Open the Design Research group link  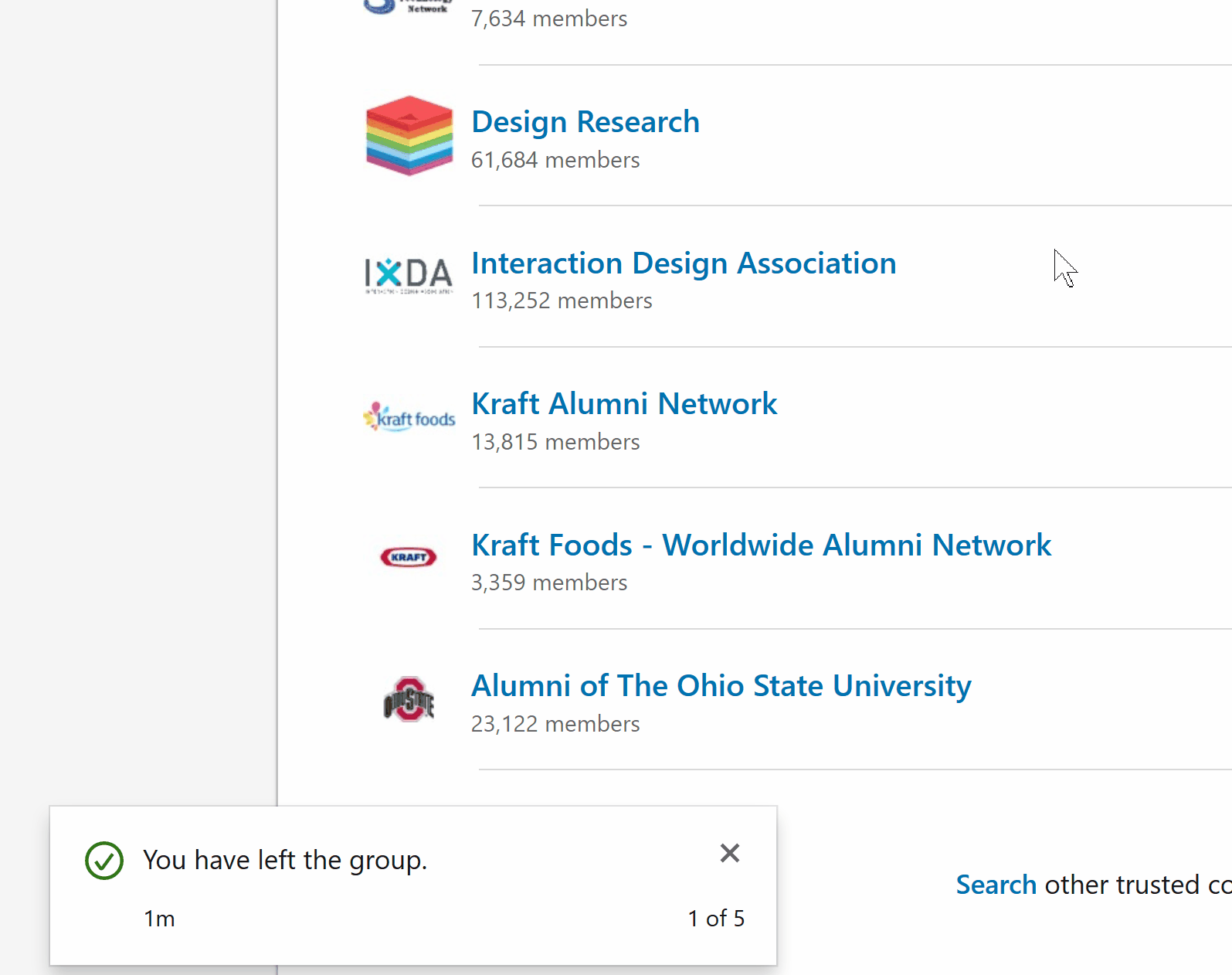click(x=585, y=122)
